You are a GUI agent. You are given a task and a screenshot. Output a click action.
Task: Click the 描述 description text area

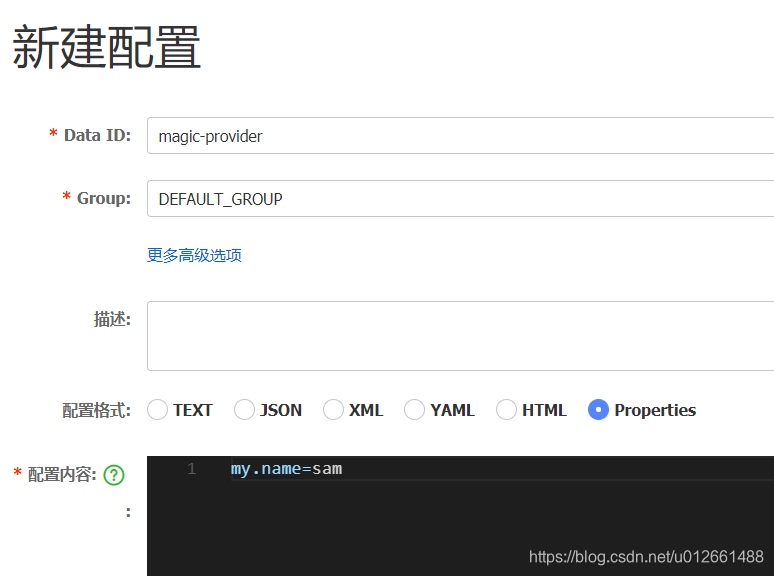click(461, 336)
